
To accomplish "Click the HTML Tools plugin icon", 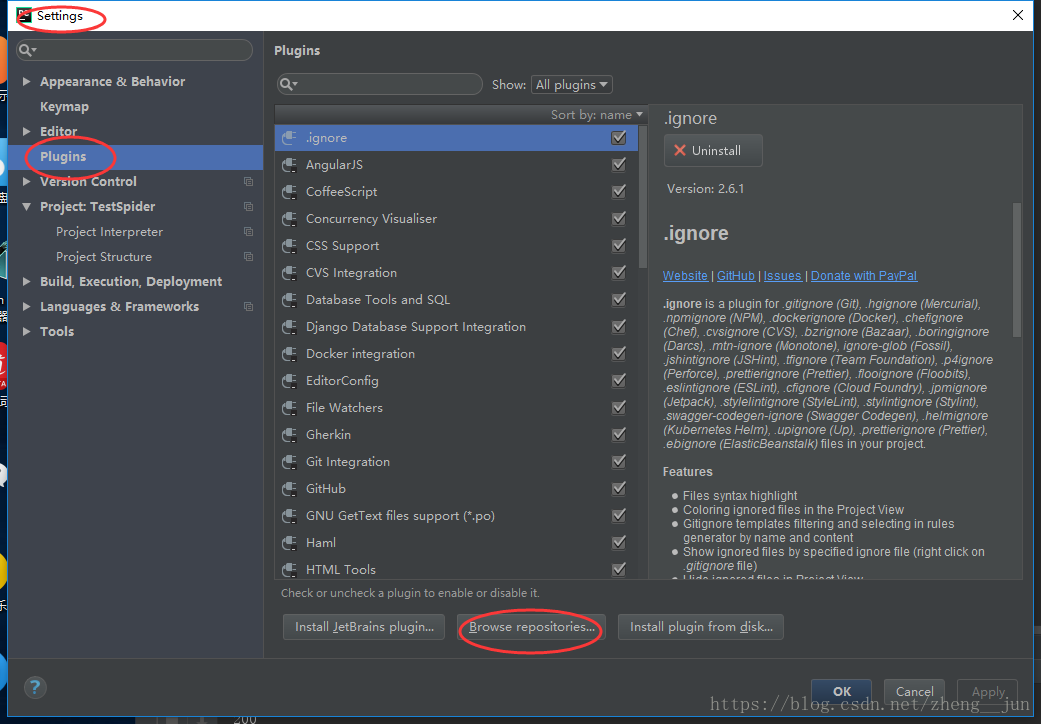I will click(x=289, y=569).
